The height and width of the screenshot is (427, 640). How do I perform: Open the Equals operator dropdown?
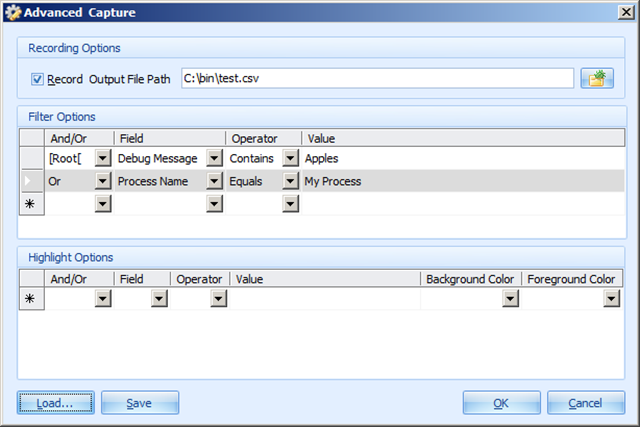point(290,181)
